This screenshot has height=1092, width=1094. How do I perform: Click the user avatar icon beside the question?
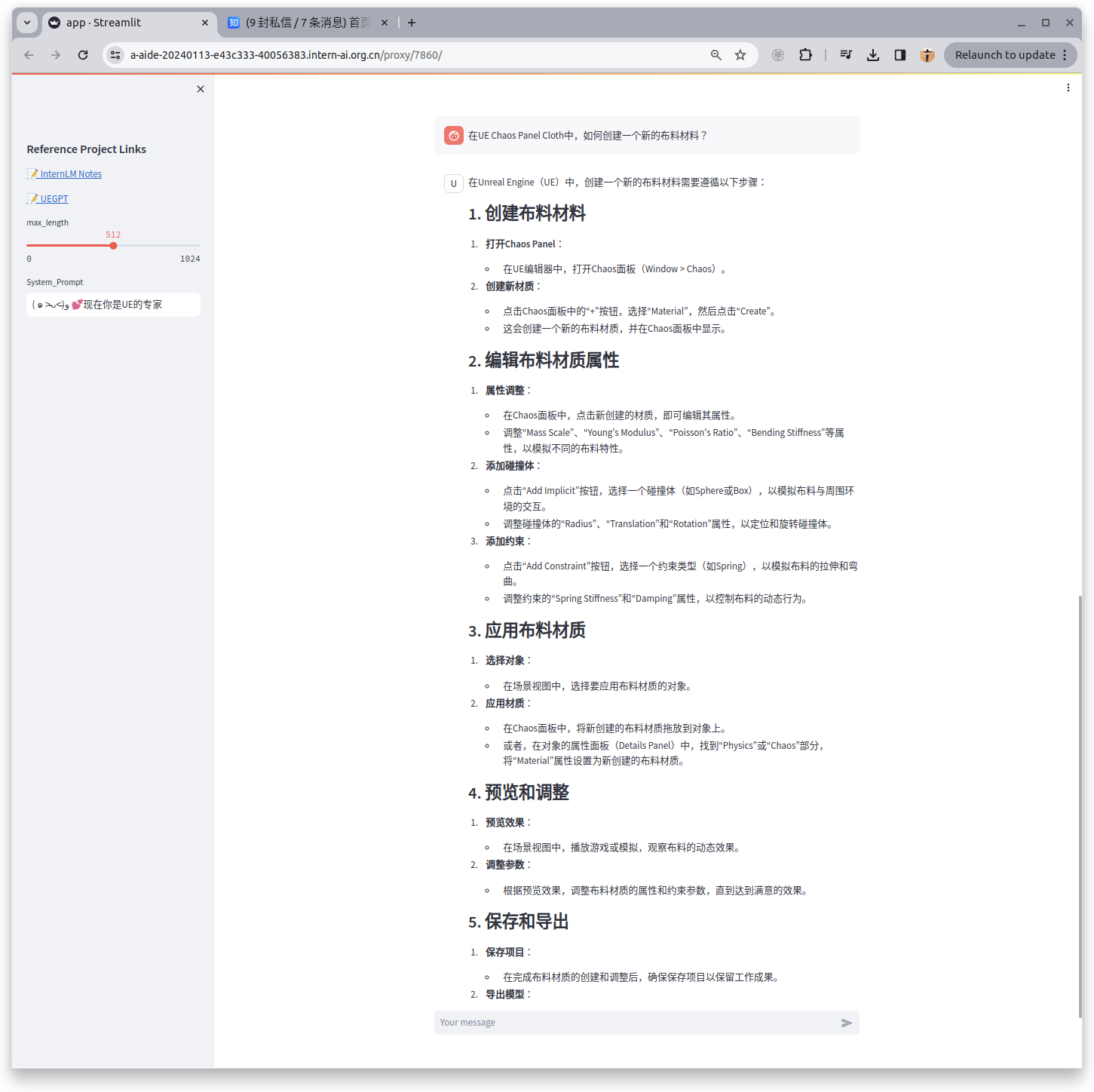[x=454, y=136]
